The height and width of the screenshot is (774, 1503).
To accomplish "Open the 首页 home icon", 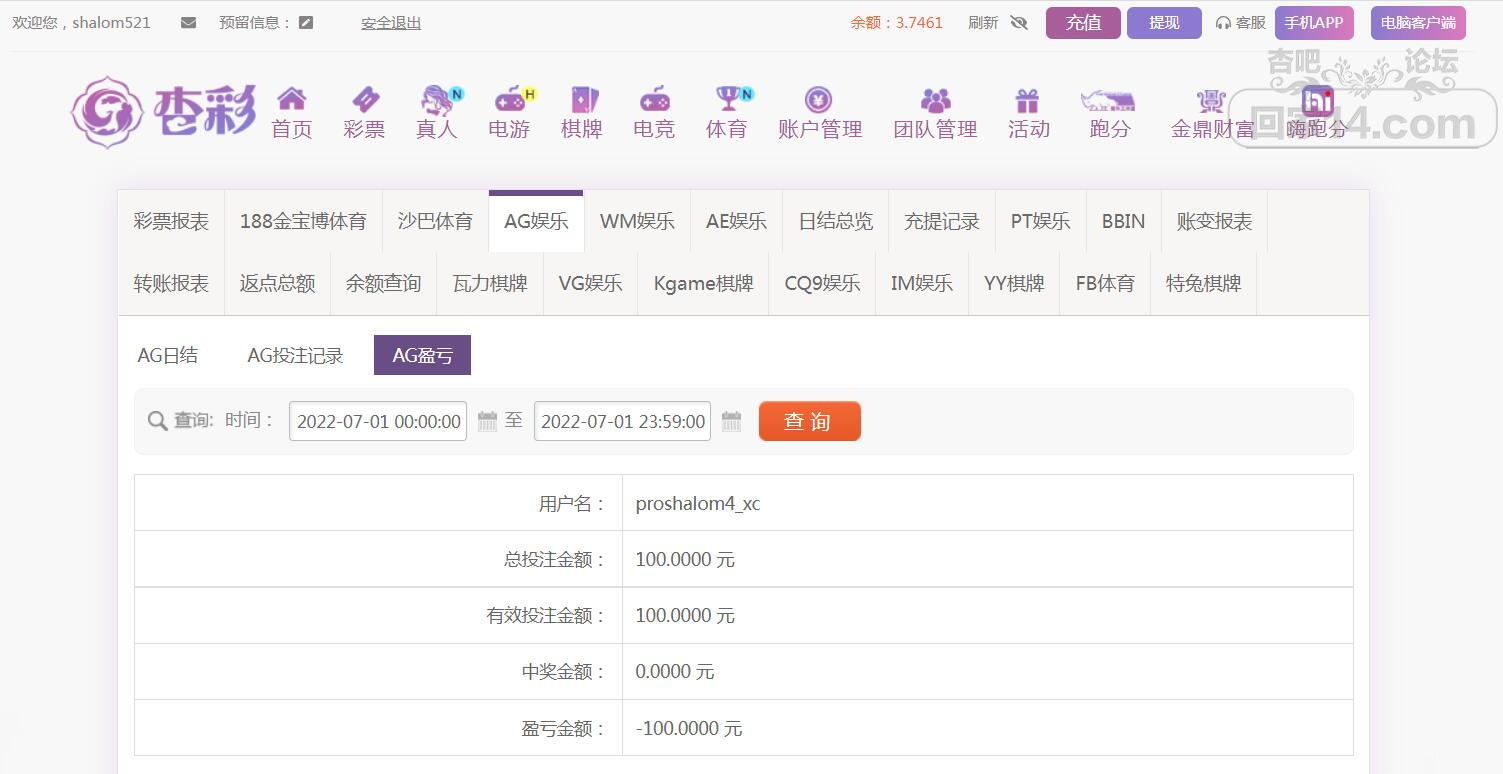I will click(291, 99).
